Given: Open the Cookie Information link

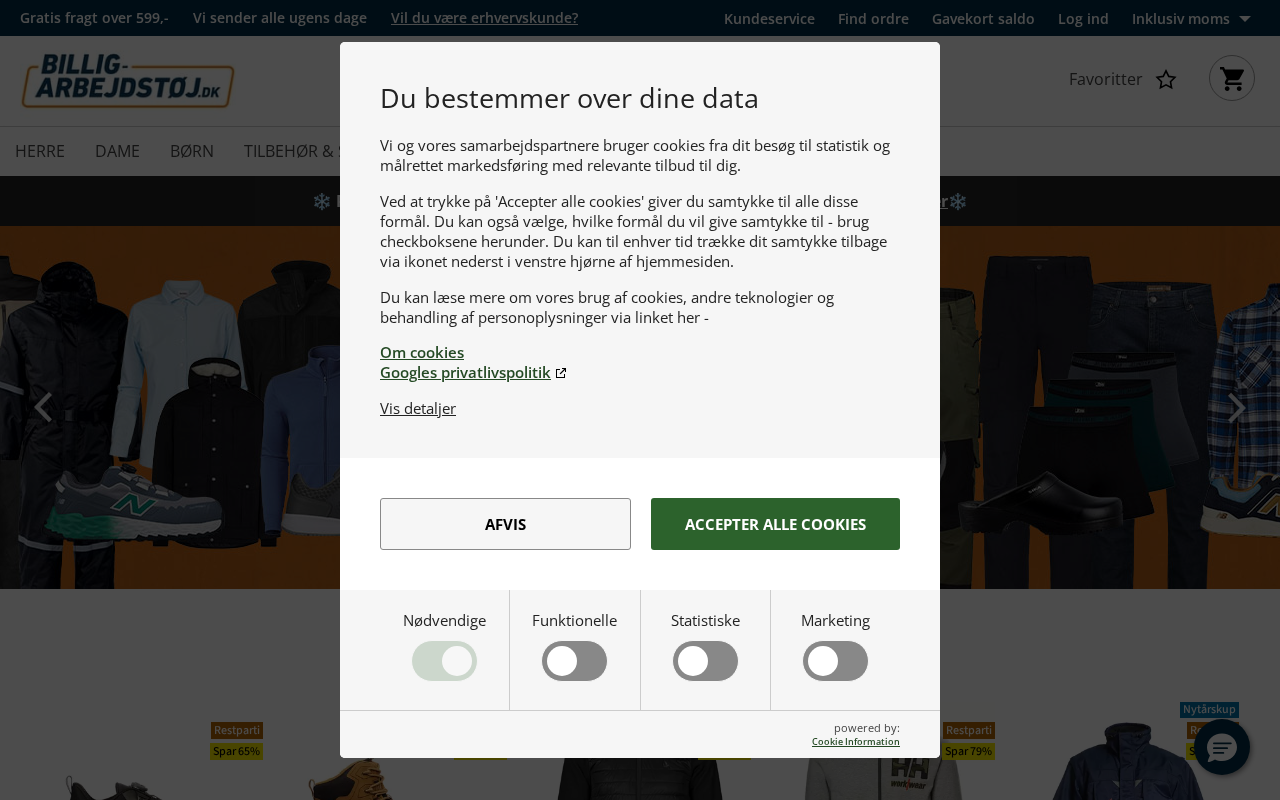Looking at the screenshot, I should [855, 741].
